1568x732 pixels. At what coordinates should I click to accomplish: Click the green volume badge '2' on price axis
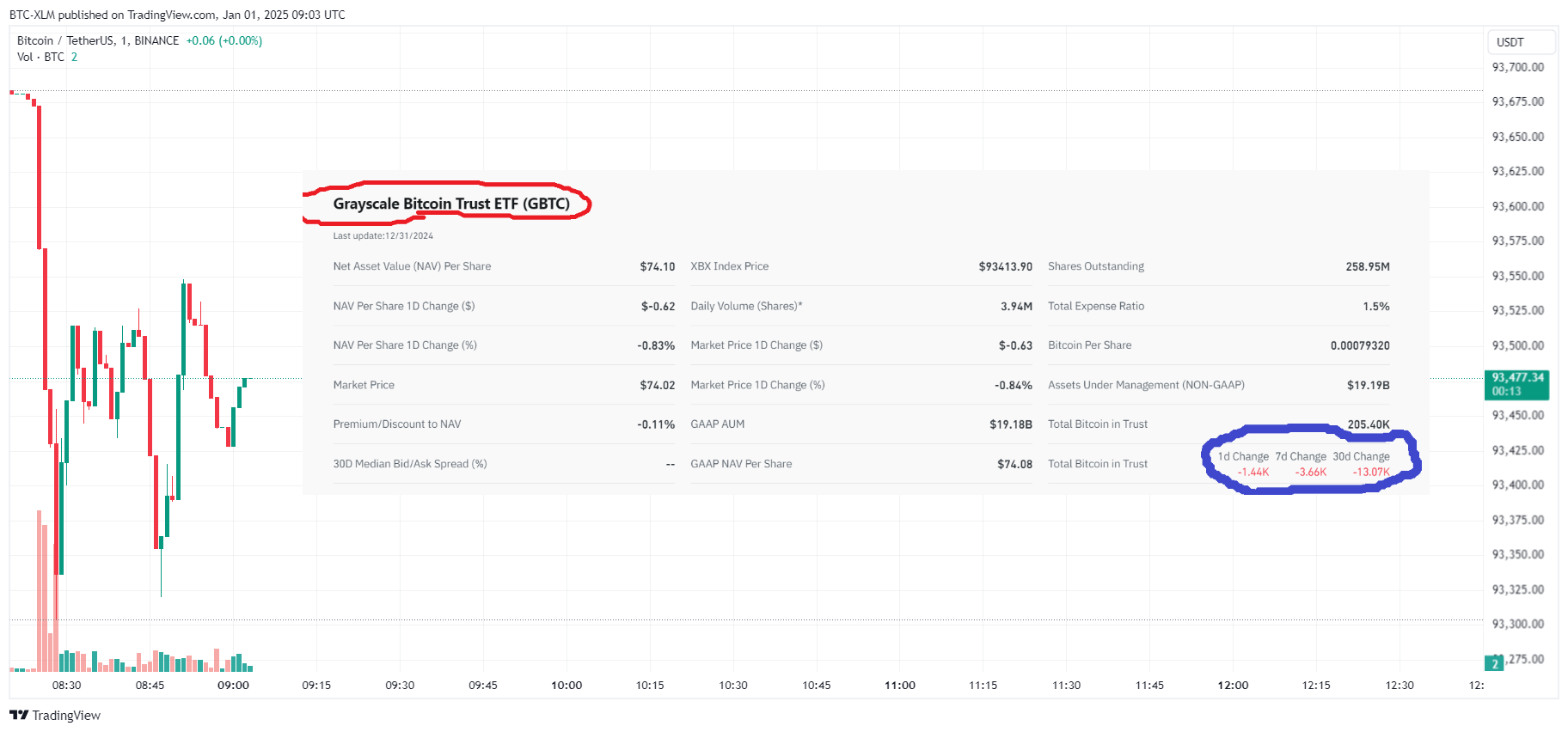tap(1495, 663)
